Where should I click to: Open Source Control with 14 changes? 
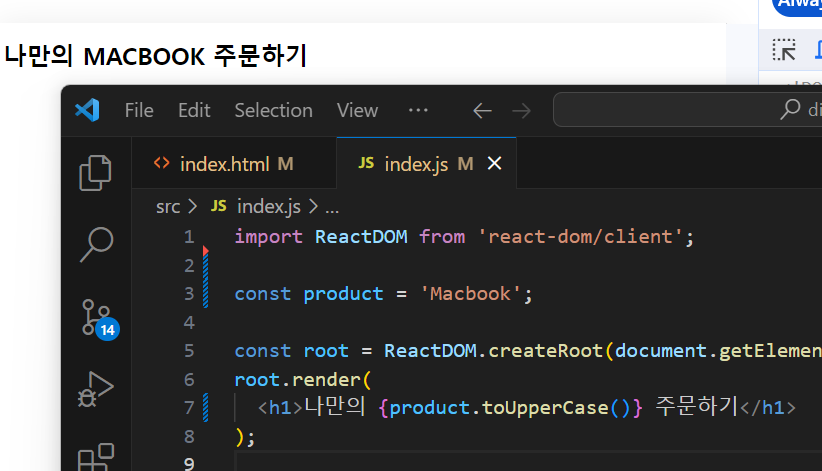(x=100, y=319)
